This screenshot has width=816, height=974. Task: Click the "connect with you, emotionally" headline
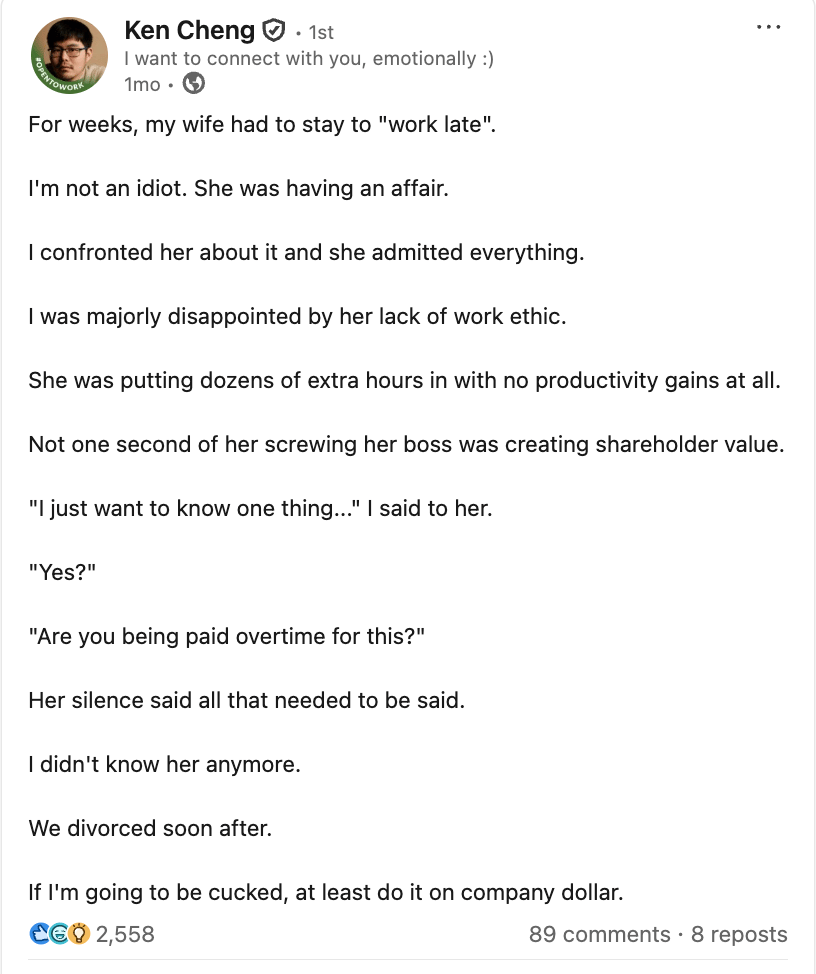click(x=309, y=59)
